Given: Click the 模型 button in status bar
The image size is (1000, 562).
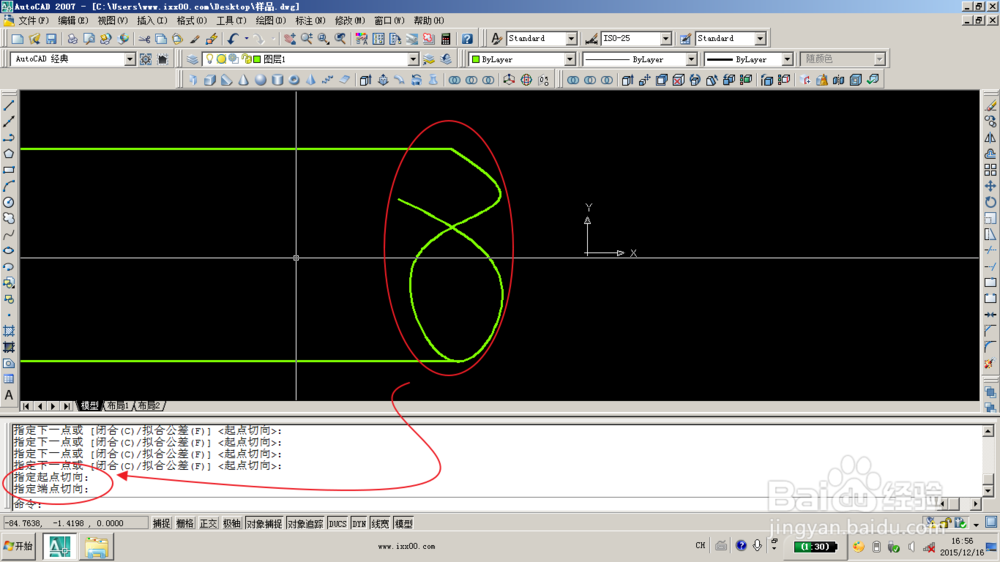Looking at the screenshot, I should (404, 524).
